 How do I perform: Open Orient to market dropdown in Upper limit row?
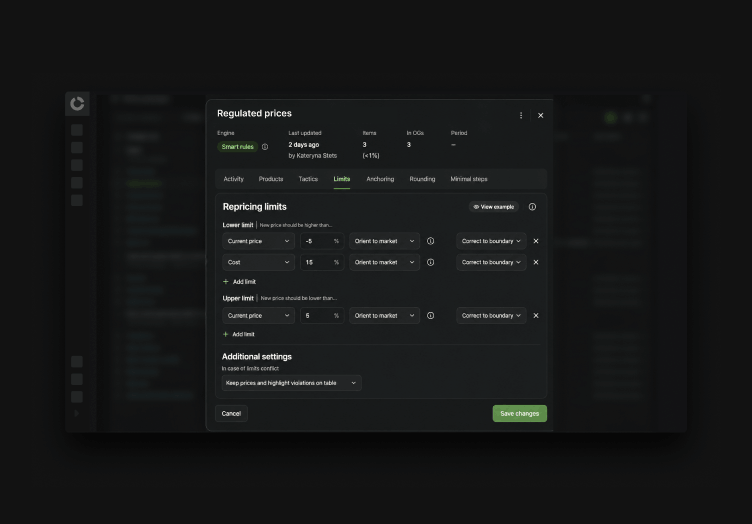point(385,315)
